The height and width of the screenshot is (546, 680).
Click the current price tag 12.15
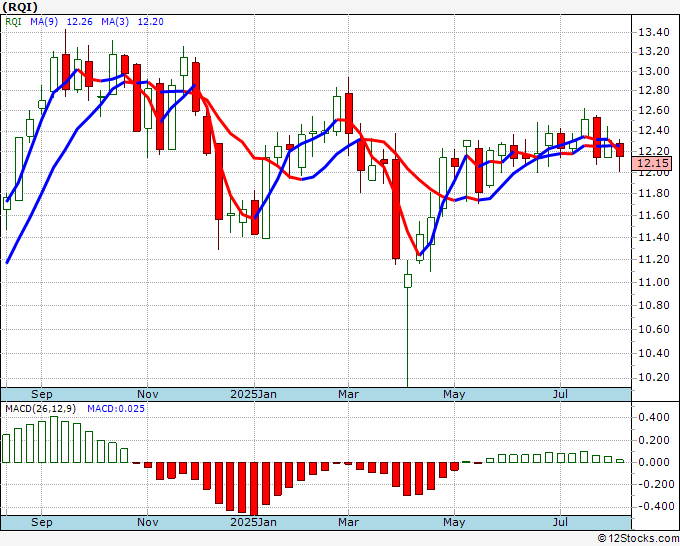(x=651, y=163)
